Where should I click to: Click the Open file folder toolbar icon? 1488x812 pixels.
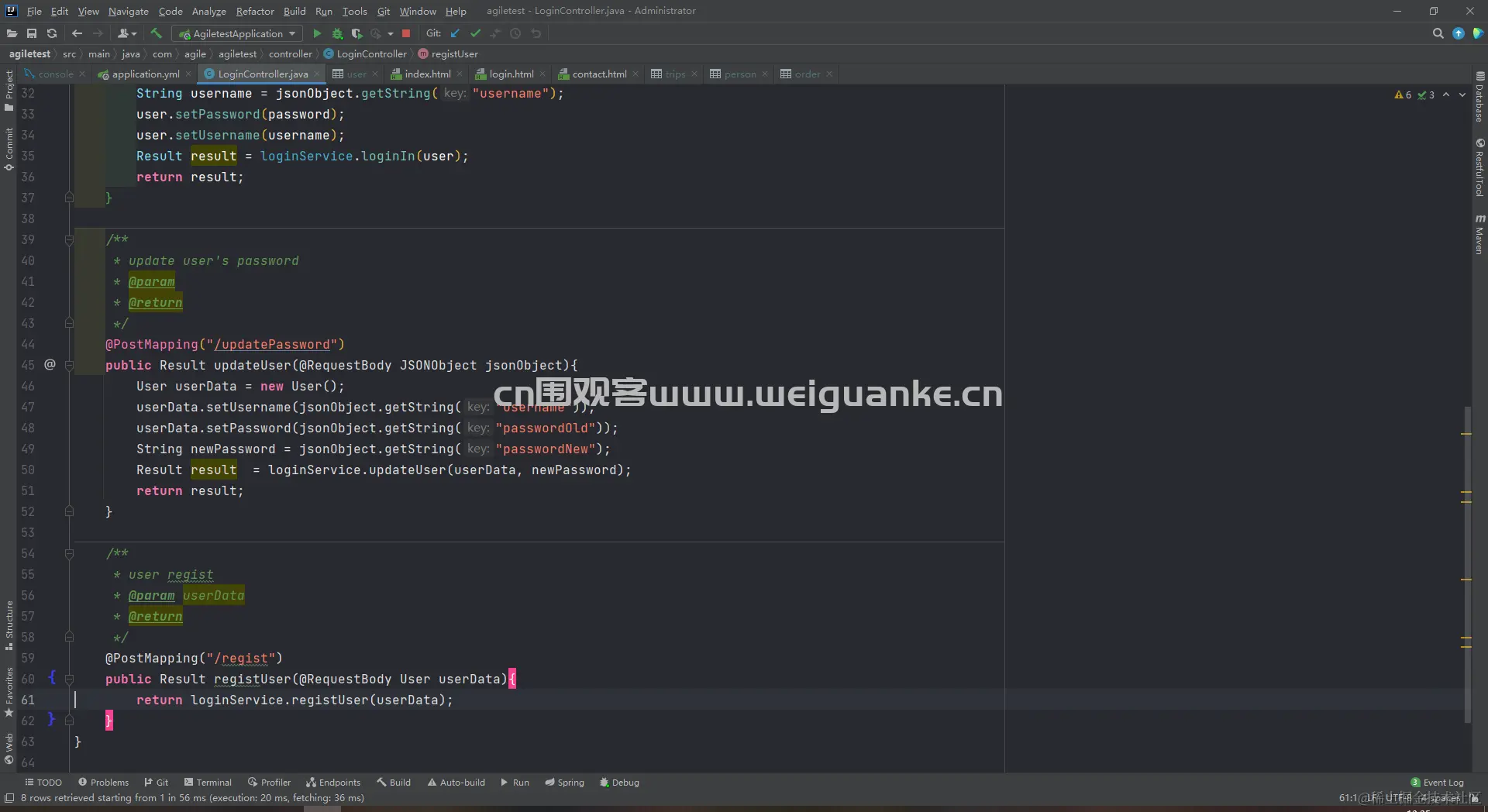click(x=12, y=33)
